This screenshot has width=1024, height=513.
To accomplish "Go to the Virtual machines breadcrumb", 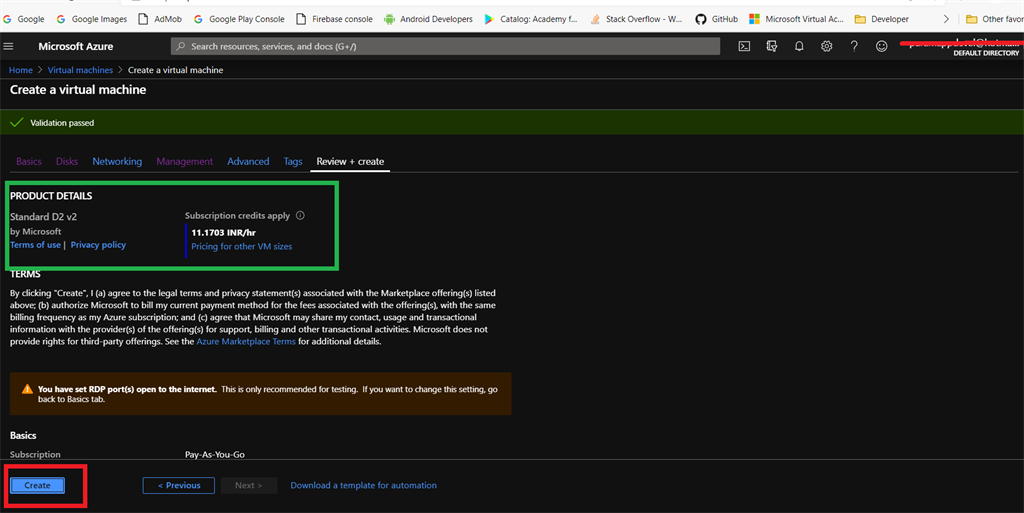I will point(80,70).
